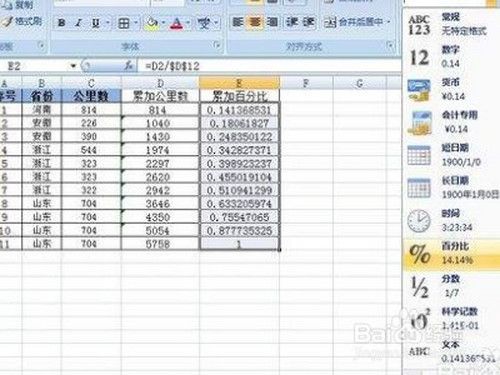Choose Long Date format option
This screenshot has width=500, height=375.
(452, 187)
